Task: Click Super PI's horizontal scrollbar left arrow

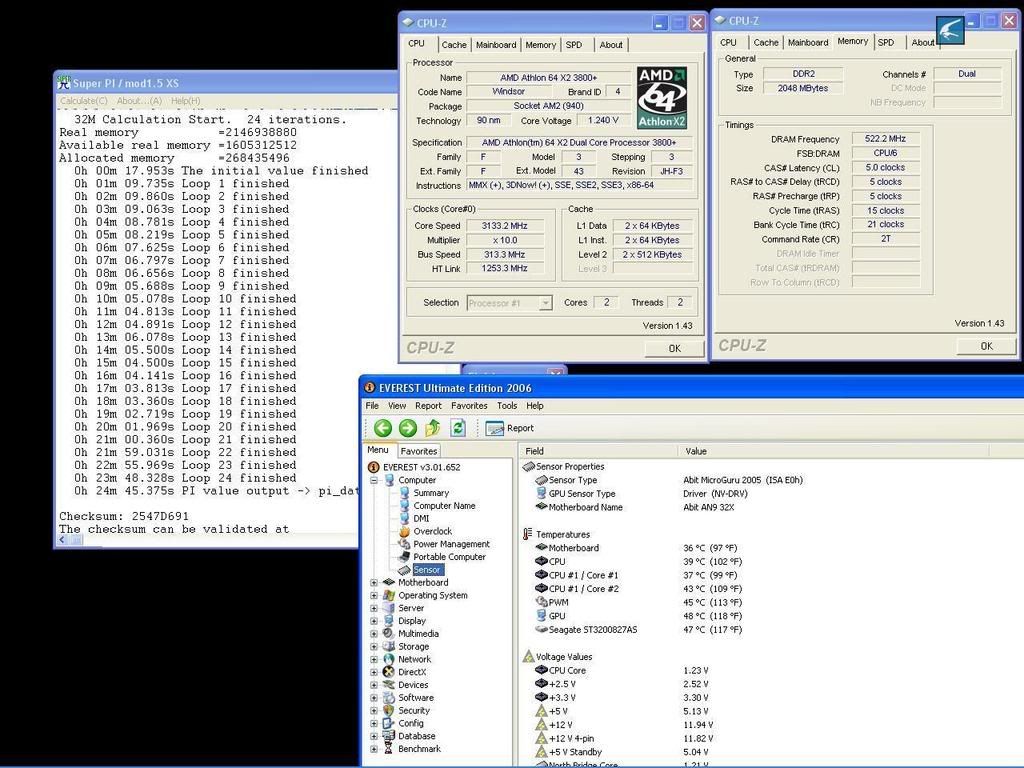Action: pos(63,540)
